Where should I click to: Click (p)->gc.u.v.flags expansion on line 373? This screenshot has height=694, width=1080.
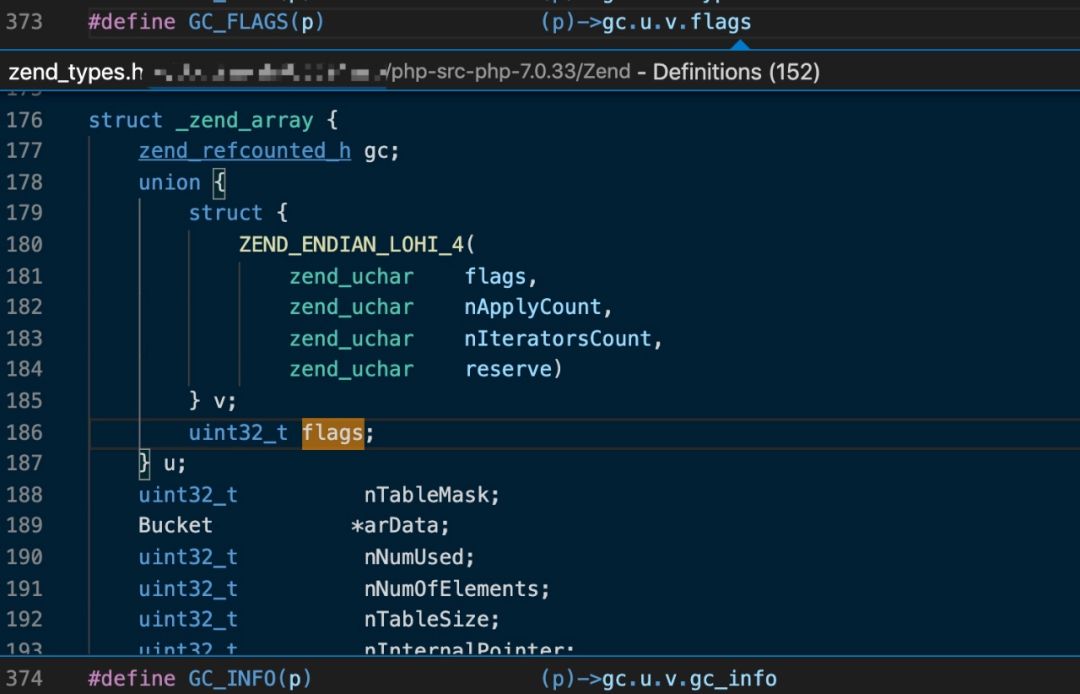[x=646, y=22]
